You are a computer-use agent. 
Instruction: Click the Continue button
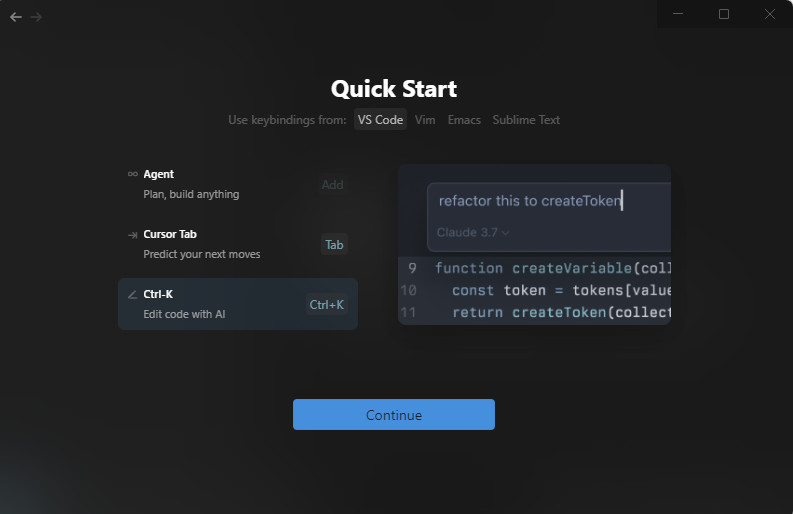tap(394, 415)
